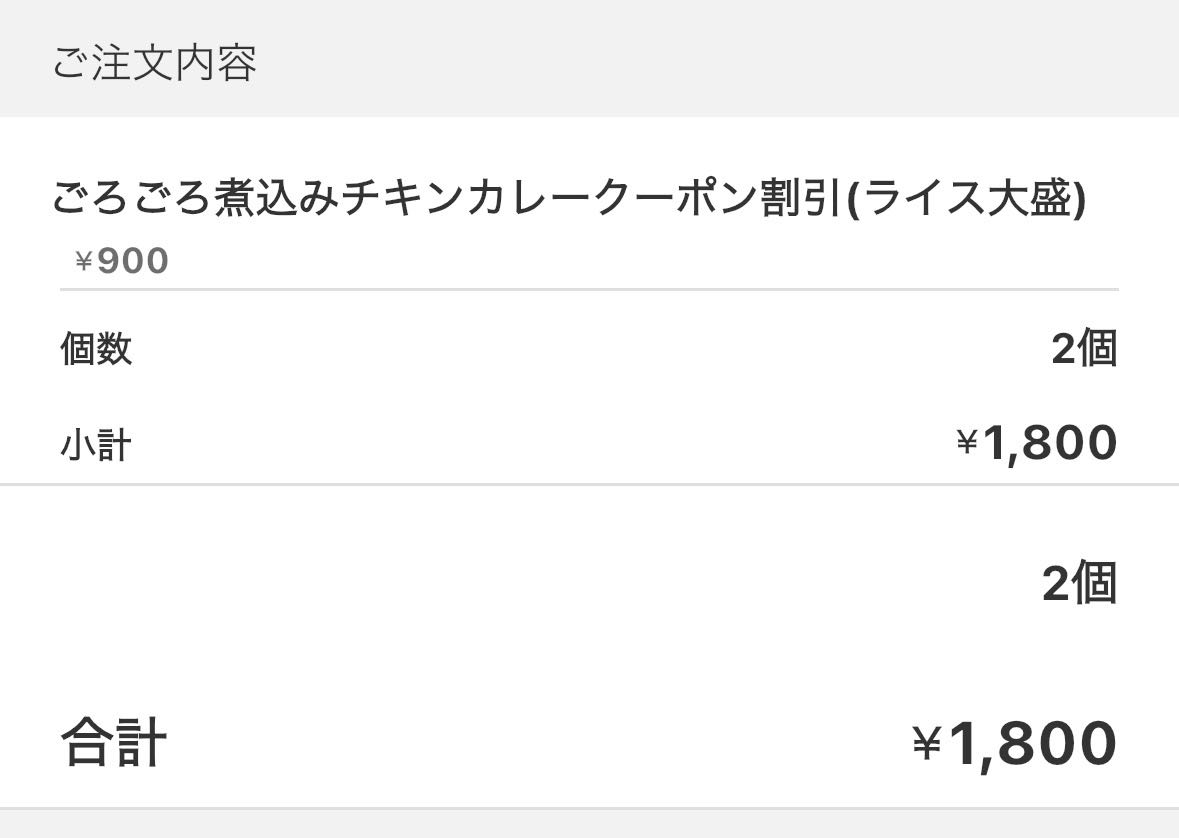Click the ご注文内容 section header
Image resolution: width=1179 pixels, height=838 pixels.
click(x=155, y=62)
